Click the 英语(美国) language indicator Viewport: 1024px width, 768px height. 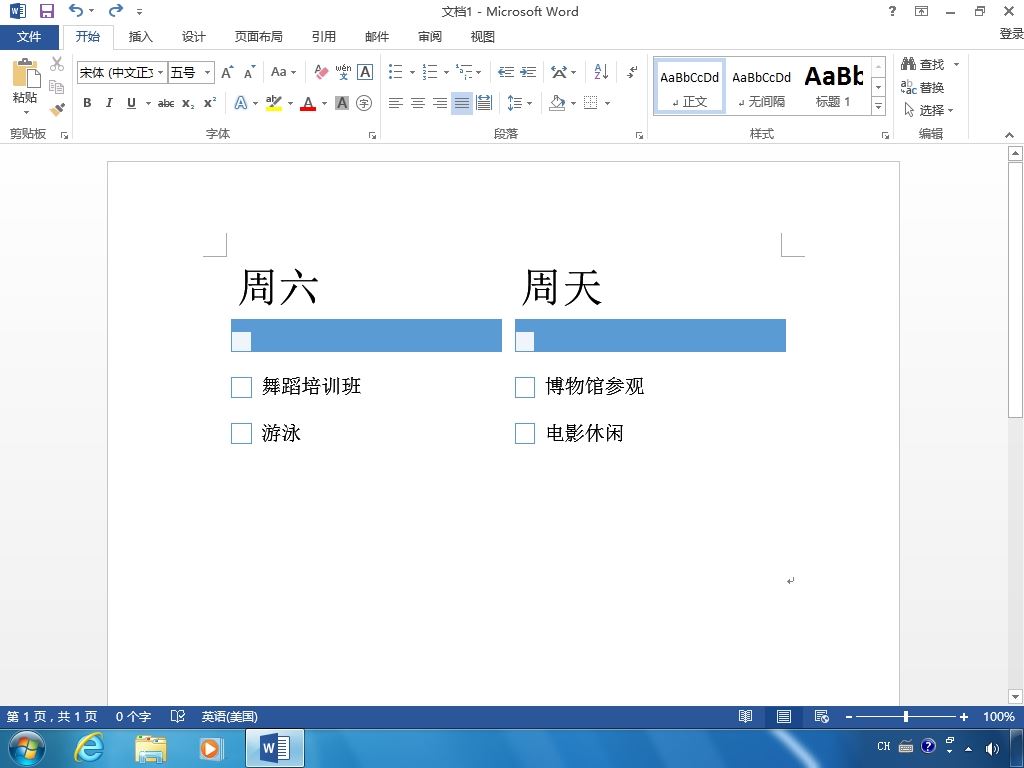tap(229, 716)
